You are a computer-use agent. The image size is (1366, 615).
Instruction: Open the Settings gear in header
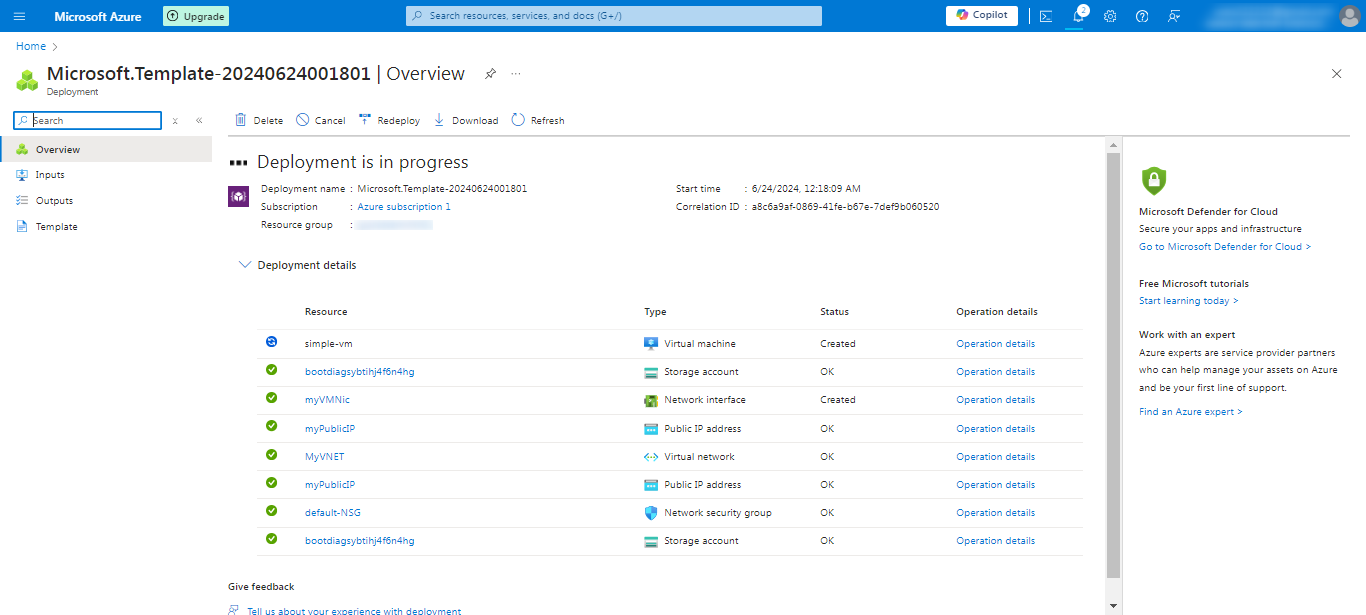tap(1110, 16)
